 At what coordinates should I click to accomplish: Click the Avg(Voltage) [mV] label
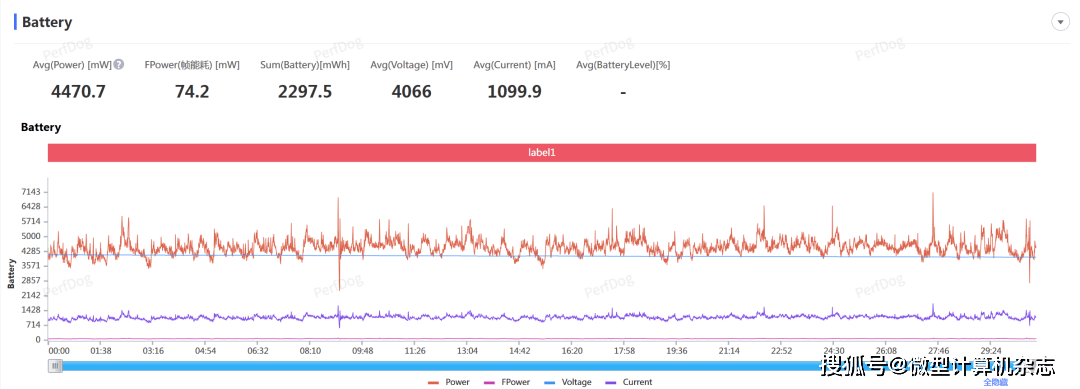click(411, 65)
